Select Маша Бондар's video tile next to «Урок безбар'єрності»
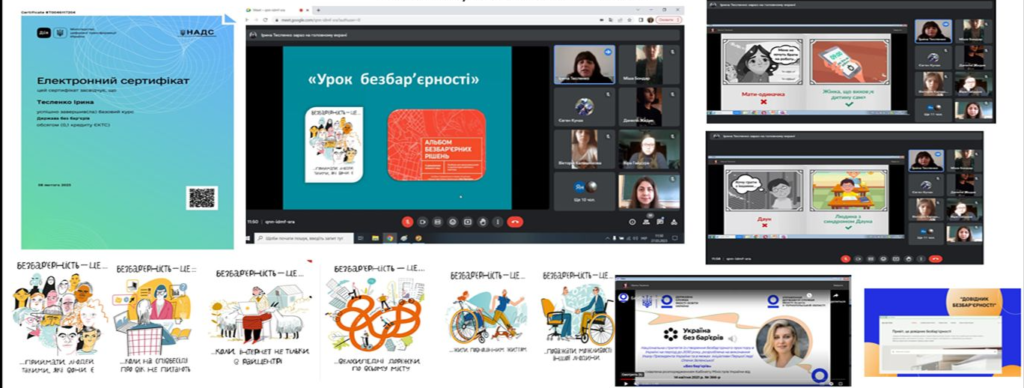1024x388 pixels. [649, 64]
